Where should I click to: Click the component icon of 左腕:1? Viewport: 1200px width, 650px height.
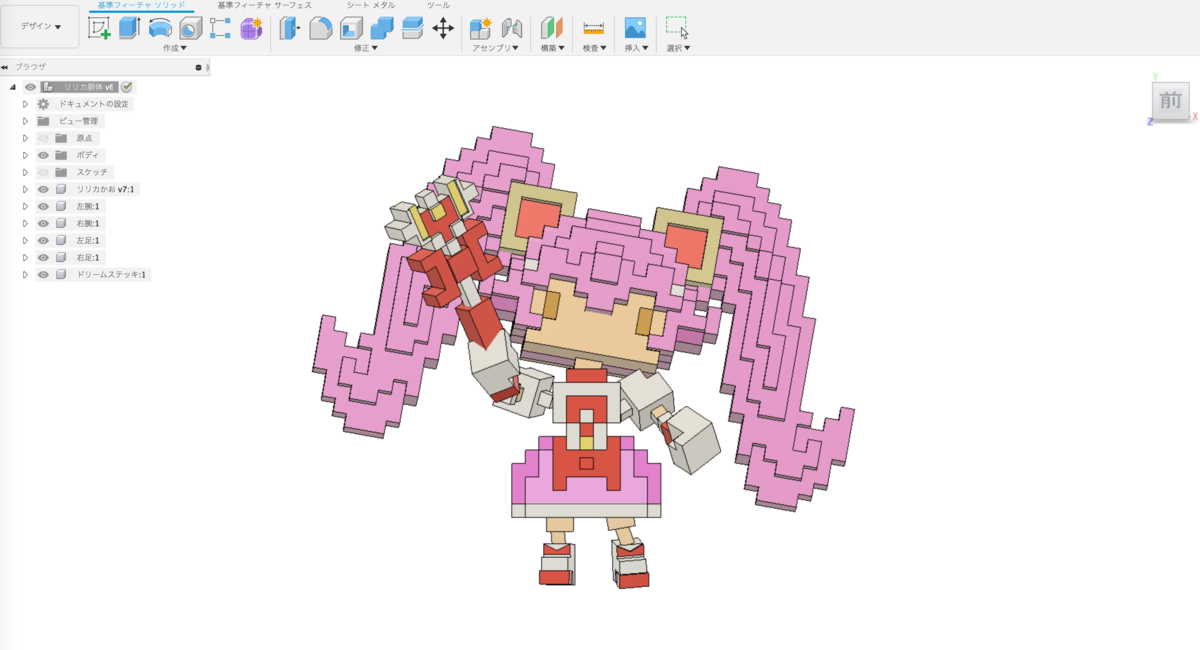click(61, 206)
